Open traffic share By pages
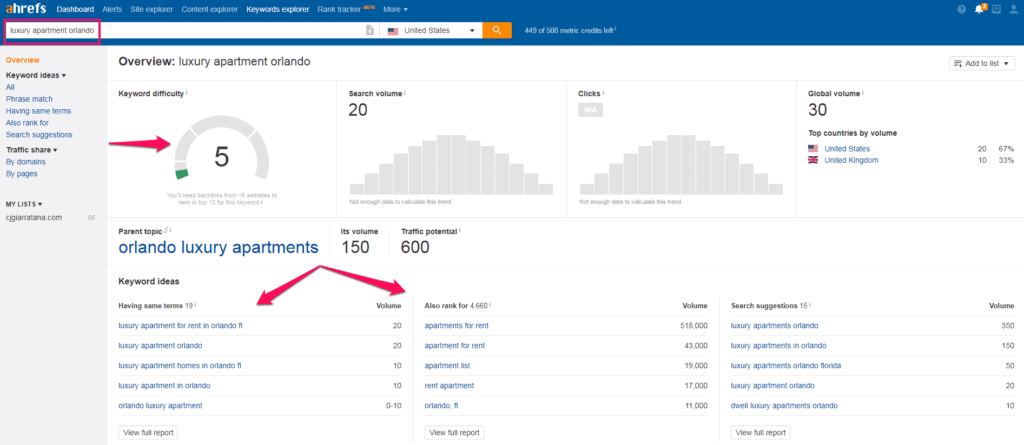1024x445 pixels. [x=22, y=174]
